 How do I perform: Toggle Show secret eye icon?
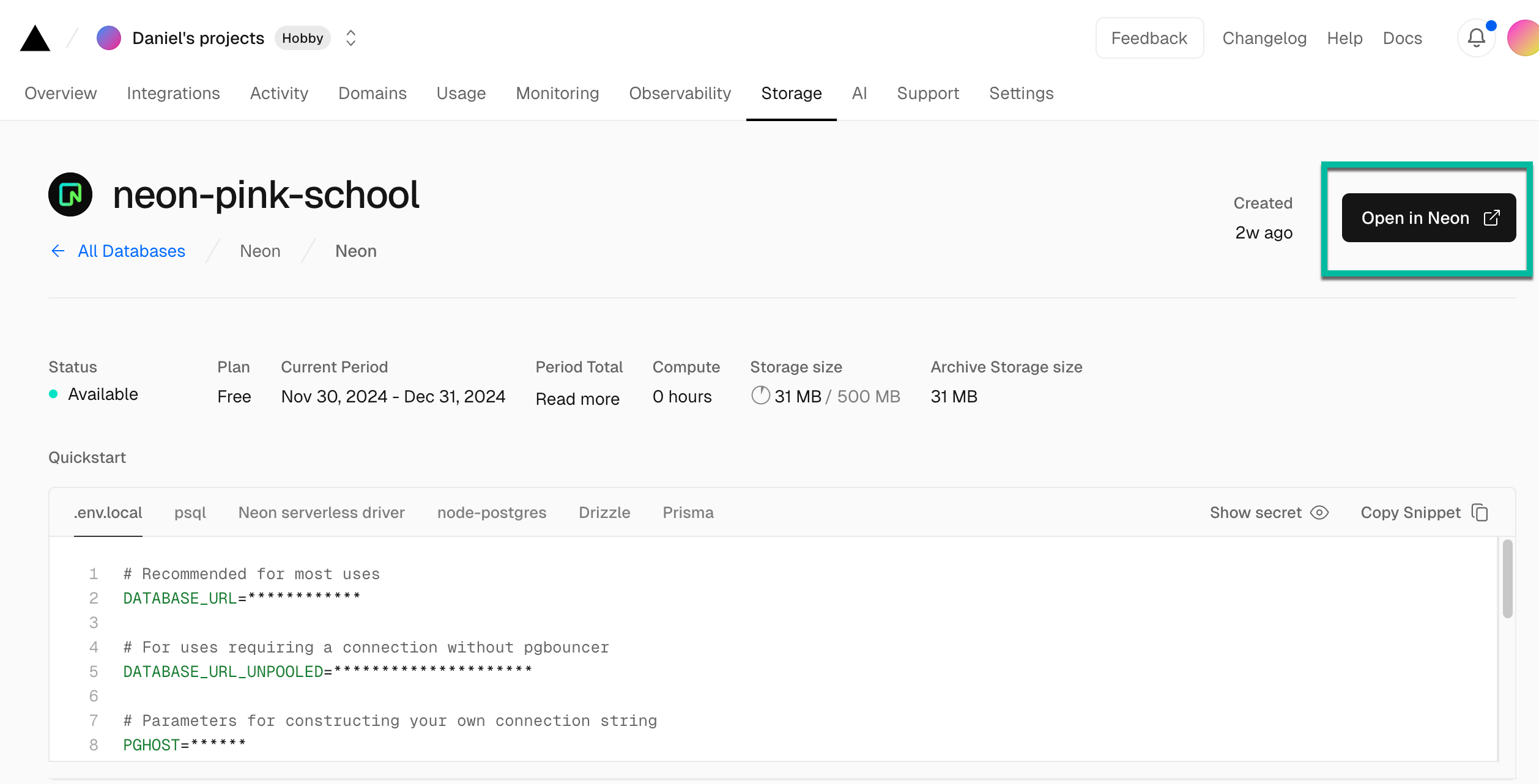[1319, 512]
